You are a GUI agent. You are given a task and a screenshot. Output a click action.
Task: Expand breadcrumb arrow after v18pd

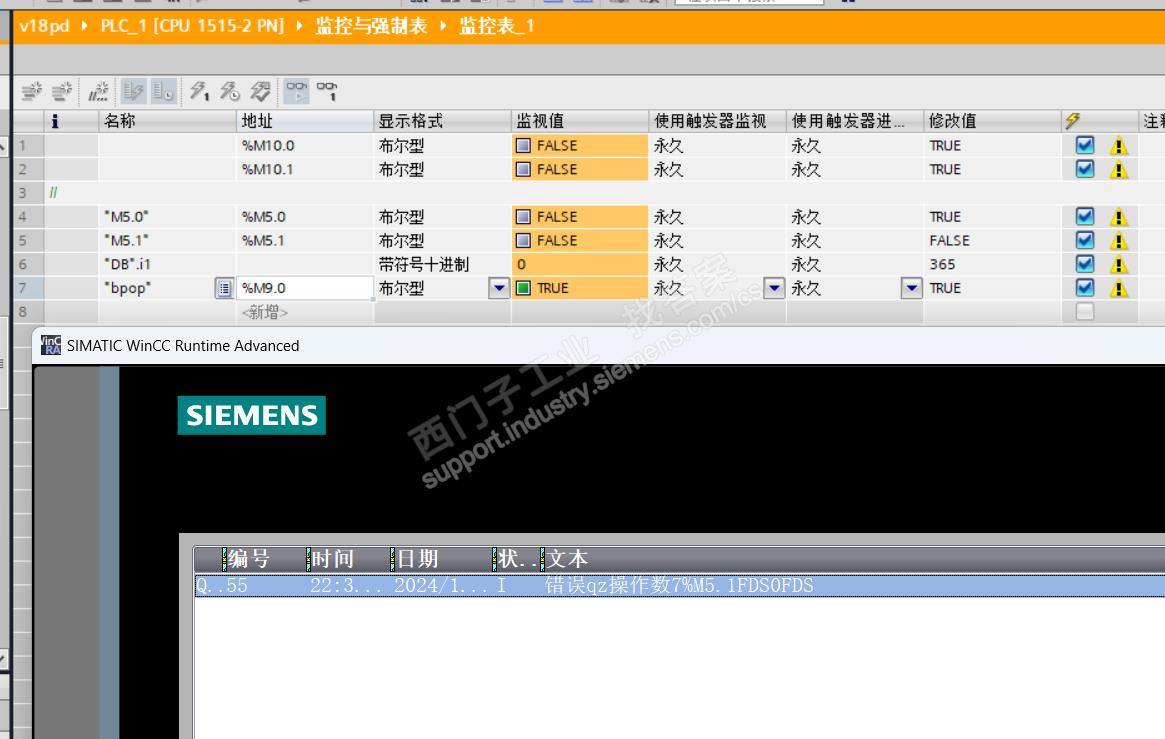[84, 26]
